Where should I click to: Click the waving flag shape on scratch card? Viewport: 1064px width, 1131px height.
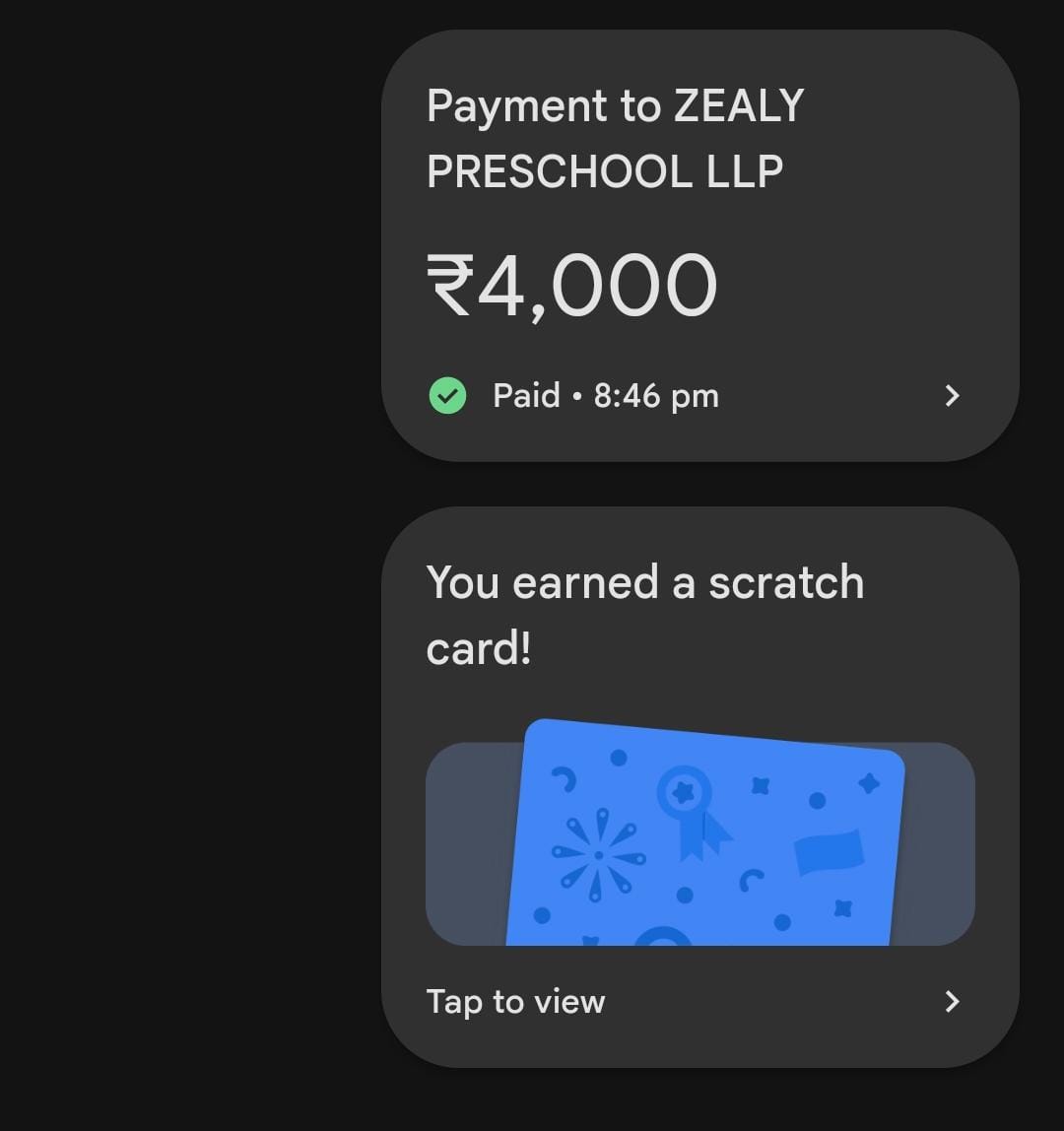point(829,852)
